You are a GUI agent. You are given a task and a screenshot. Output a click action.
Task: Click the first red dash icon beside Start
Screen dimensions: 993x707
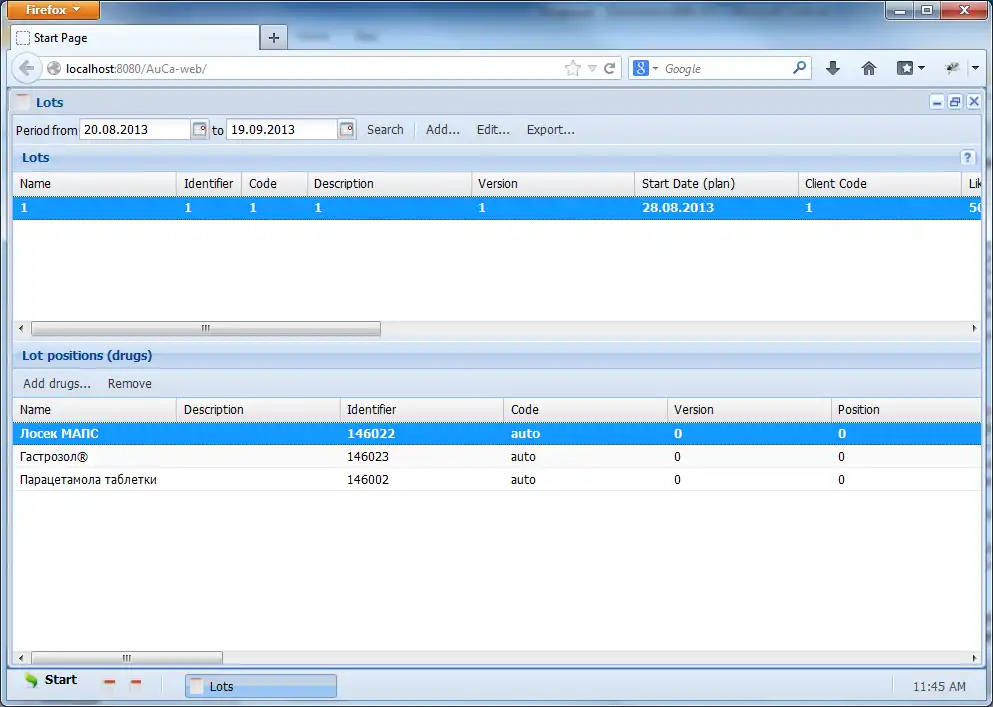click(110, 682)
